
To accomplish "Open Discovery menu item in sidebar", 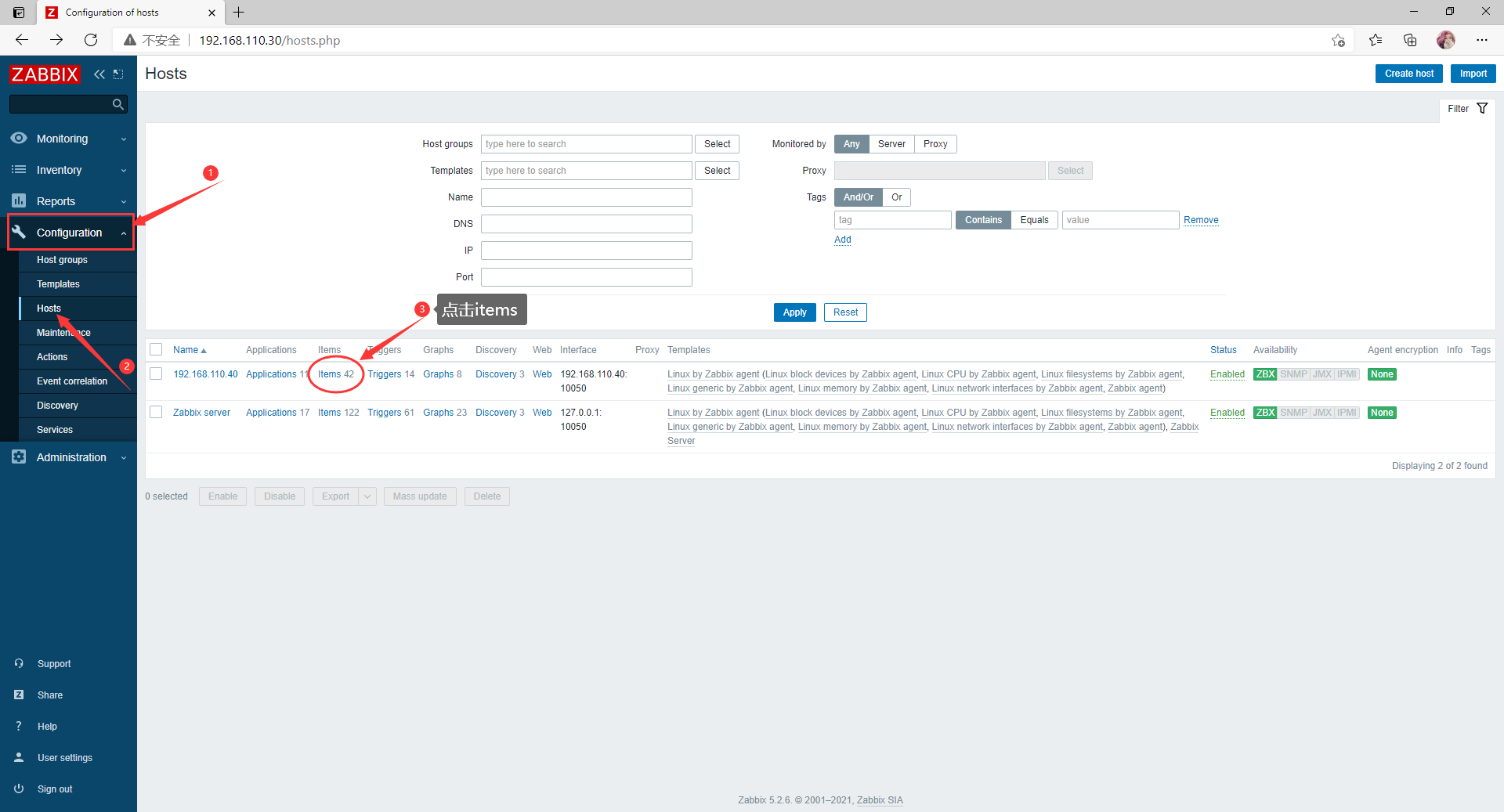I will point(57,406).
